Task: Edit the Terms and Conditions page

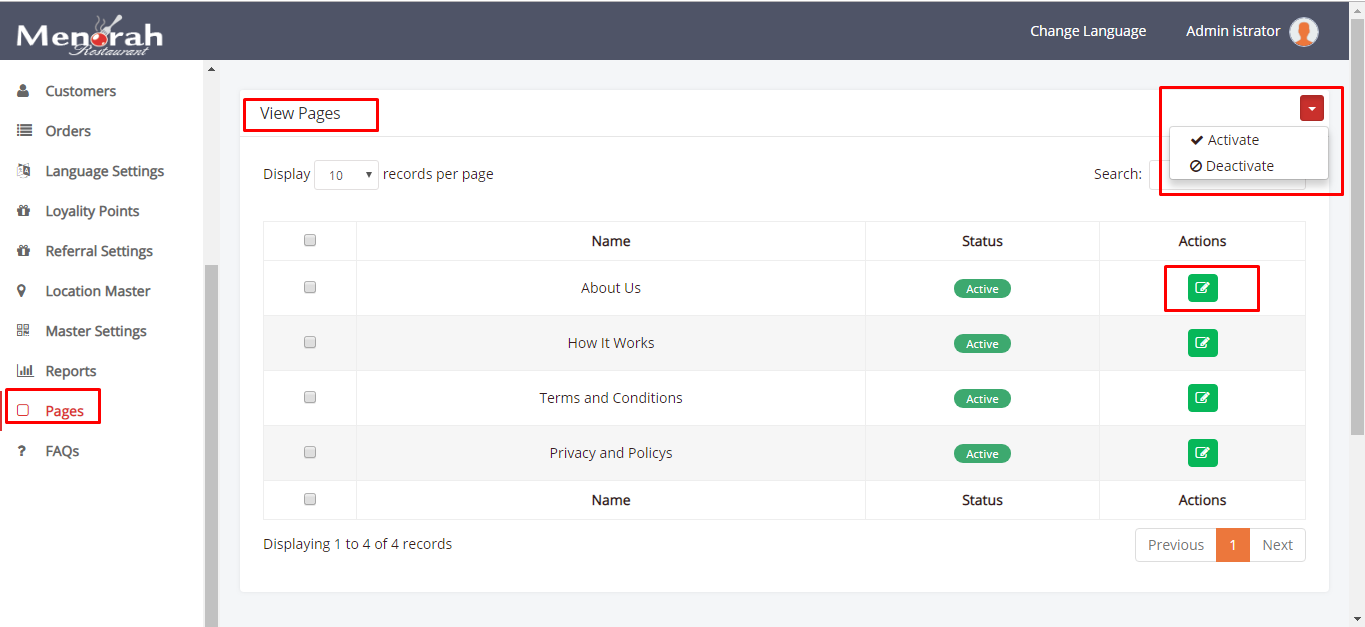Action: [1202, 398]
